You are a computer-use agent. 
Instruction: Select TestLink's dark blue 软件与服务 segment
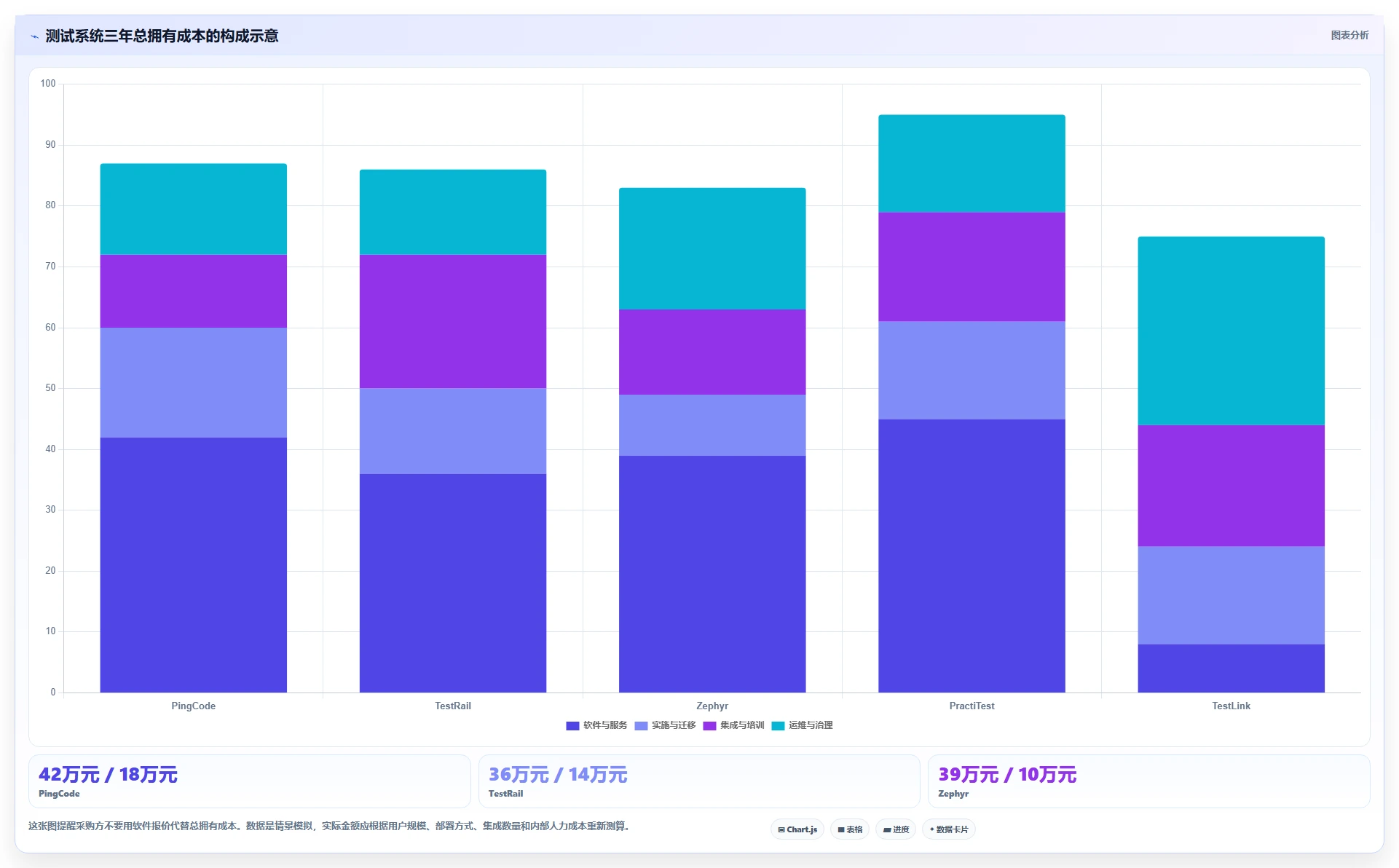1231,668
